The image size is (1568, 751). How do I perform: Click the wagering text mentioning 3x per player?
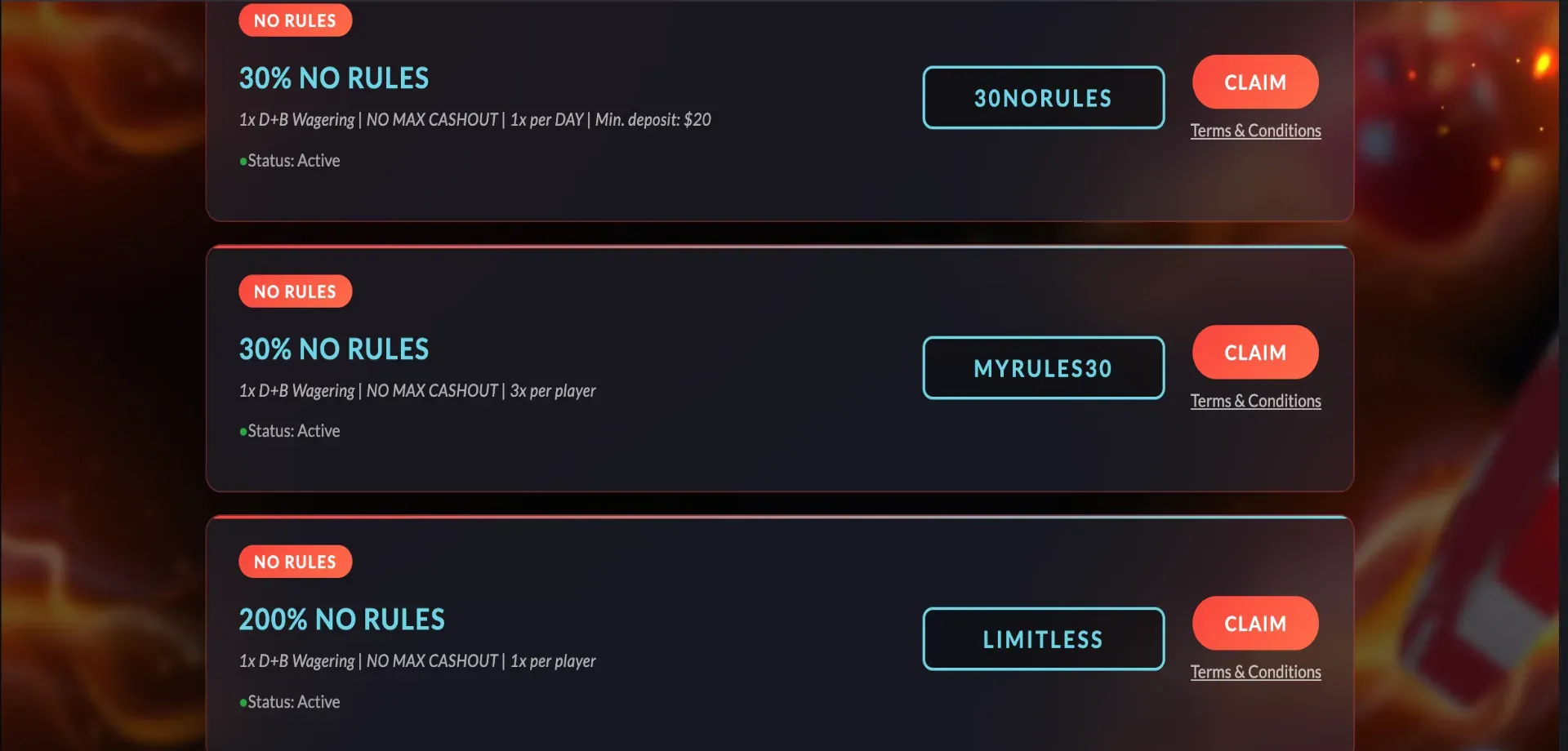[x=417, y=391]
